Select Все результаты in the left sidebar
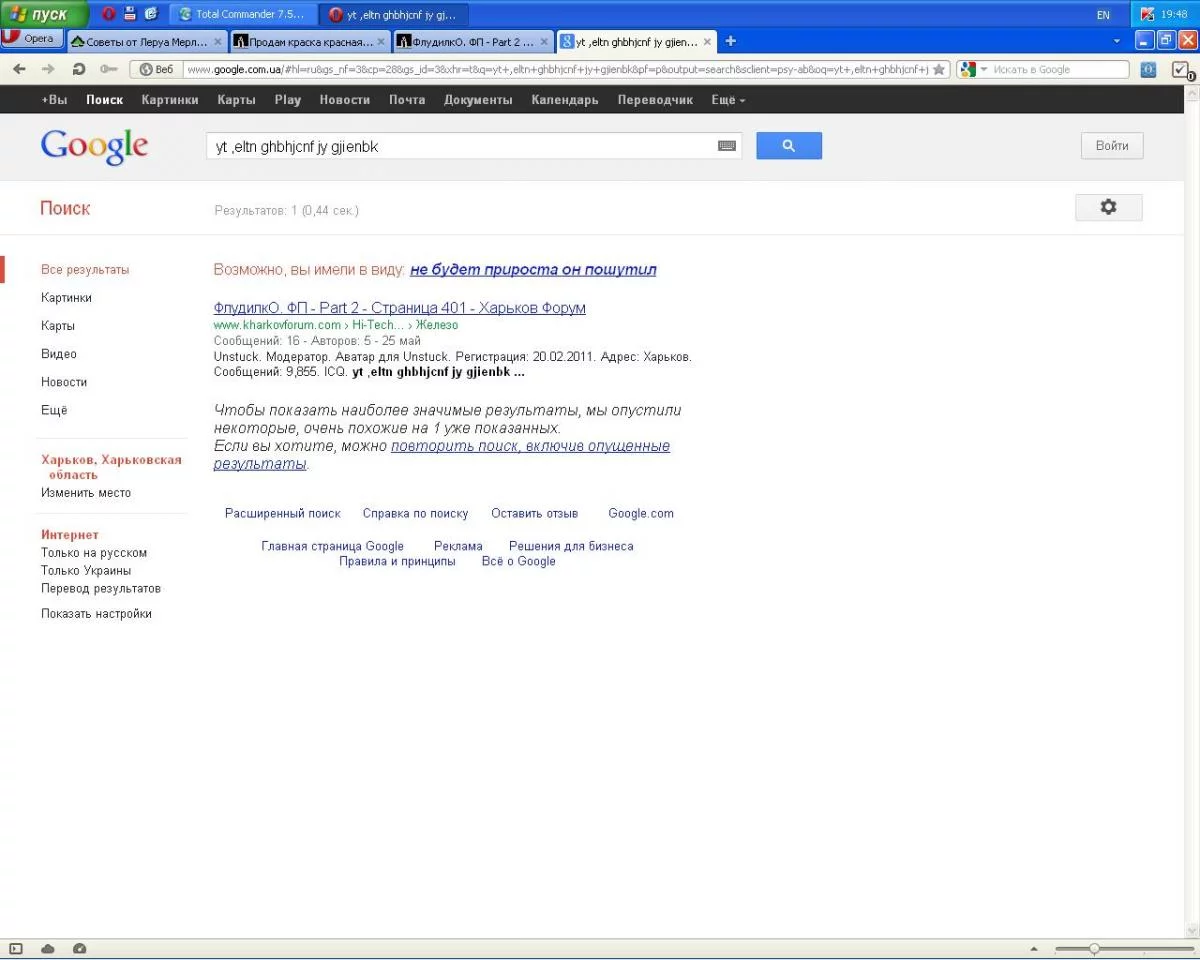1200x960 pixels. [85, 270]
